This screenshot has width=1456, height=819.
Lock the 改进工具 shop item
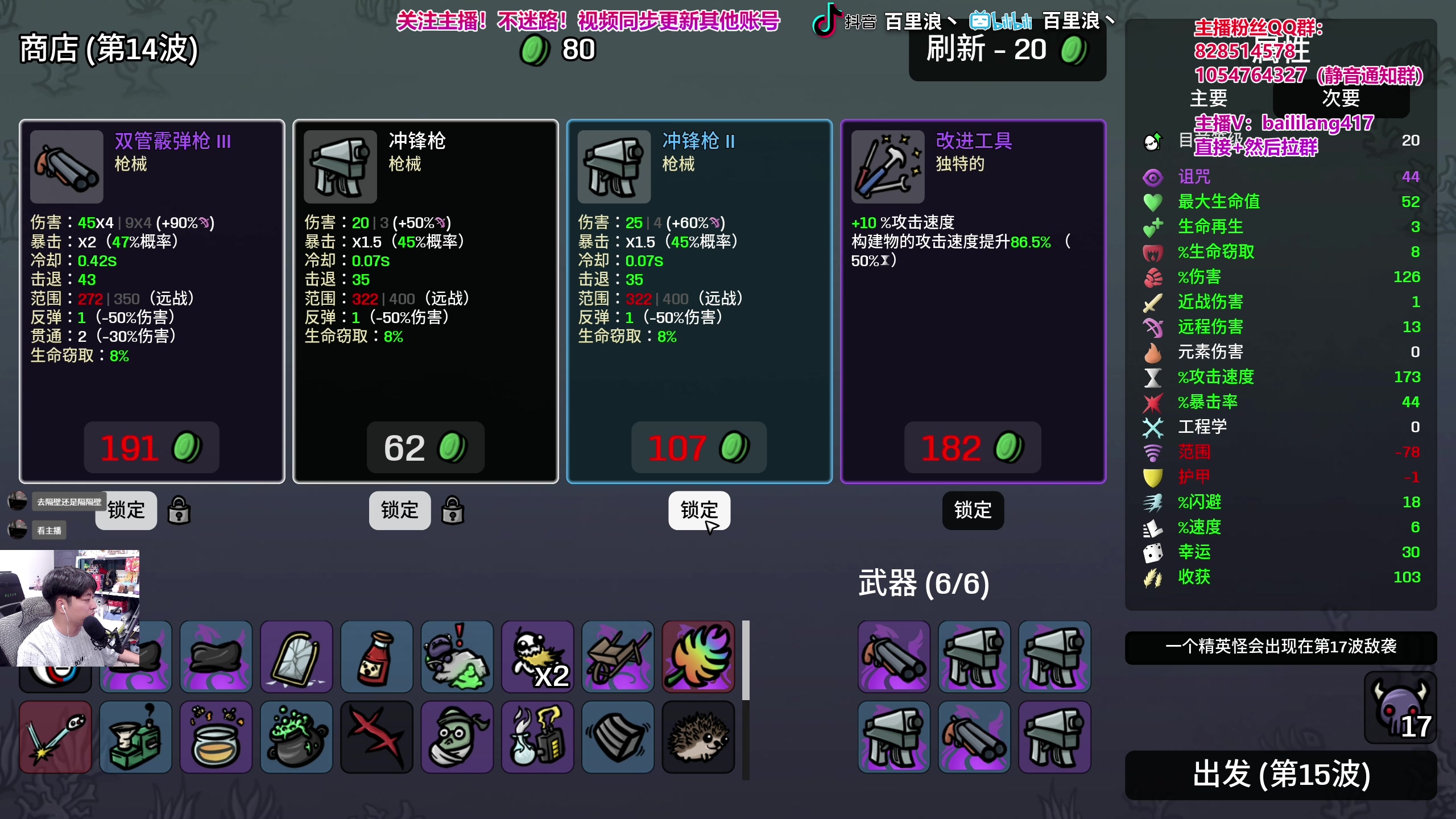pos(973,510)
